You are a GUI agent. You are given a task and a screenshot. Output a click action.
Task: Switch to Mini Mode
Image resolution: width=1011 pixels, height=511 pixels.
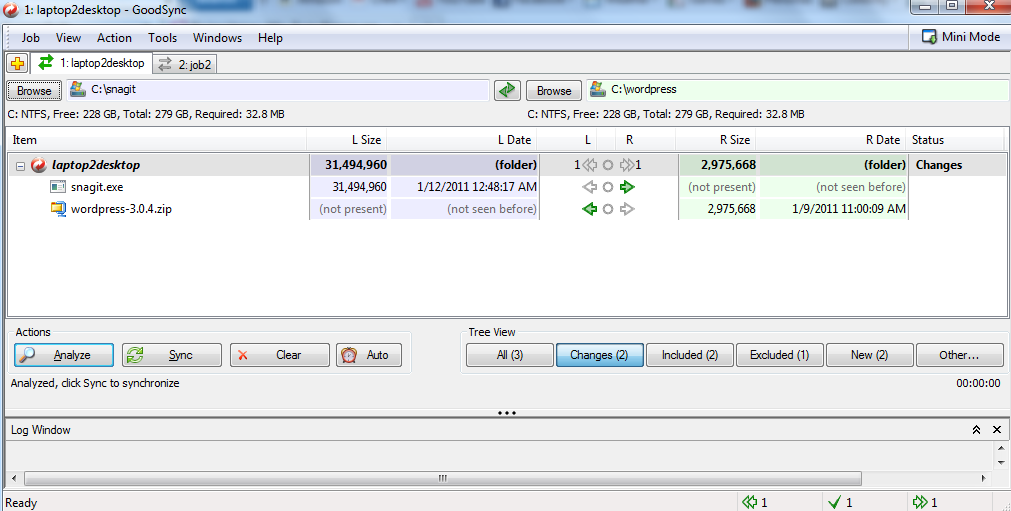point(961,37)
